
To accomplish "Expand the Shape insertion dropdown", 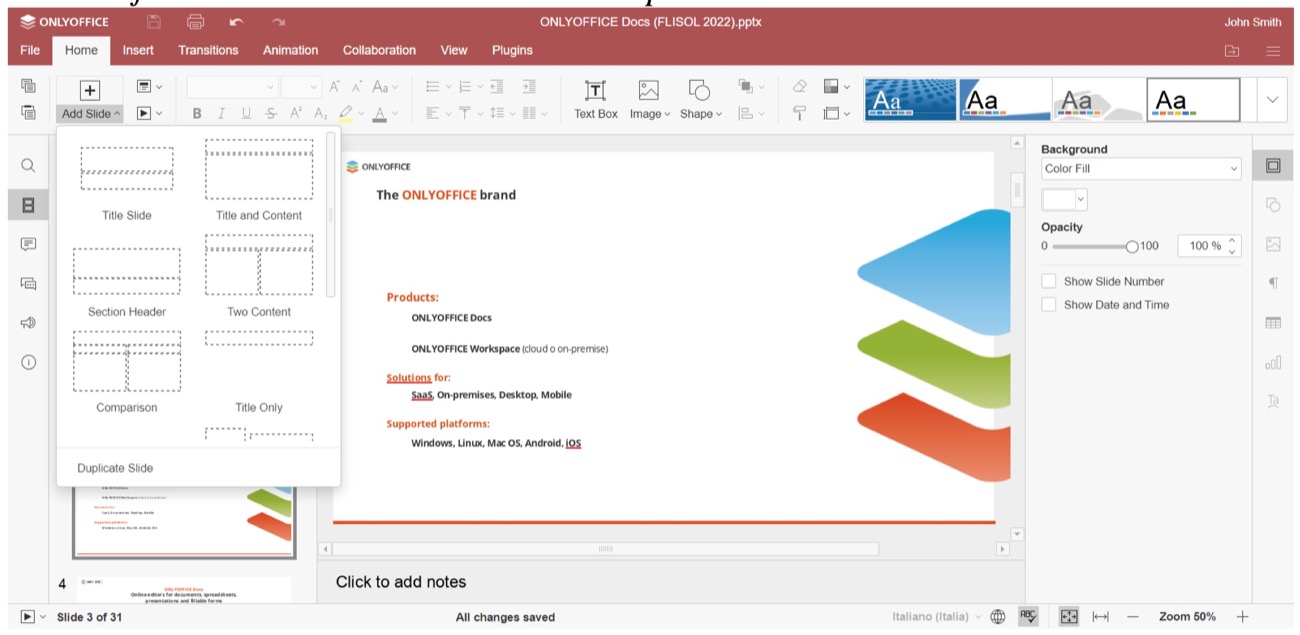I will 717,113.
